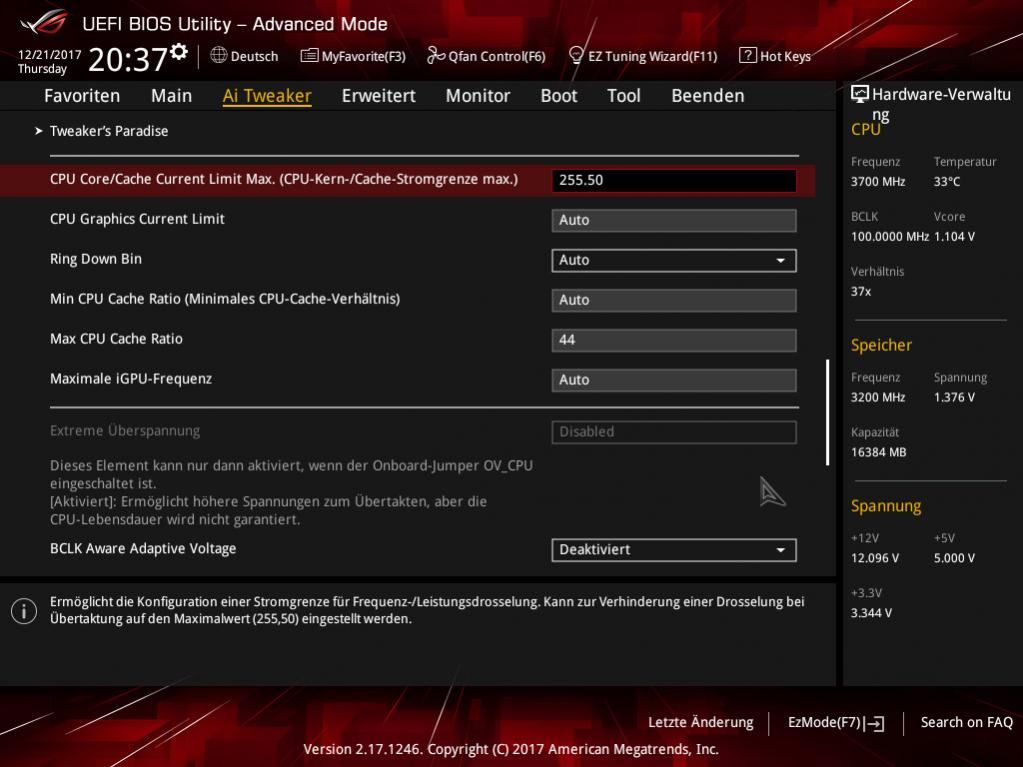Click the +5V value 5.000 V
This screenshot has height=767, width=1023.
[954, 558]
